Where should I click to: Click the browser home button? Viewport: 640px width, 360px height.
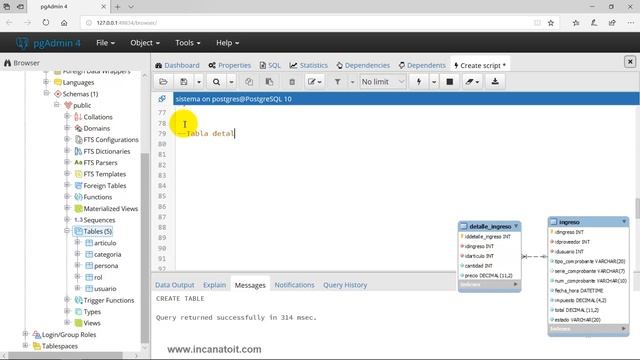(x=64, y=22)
